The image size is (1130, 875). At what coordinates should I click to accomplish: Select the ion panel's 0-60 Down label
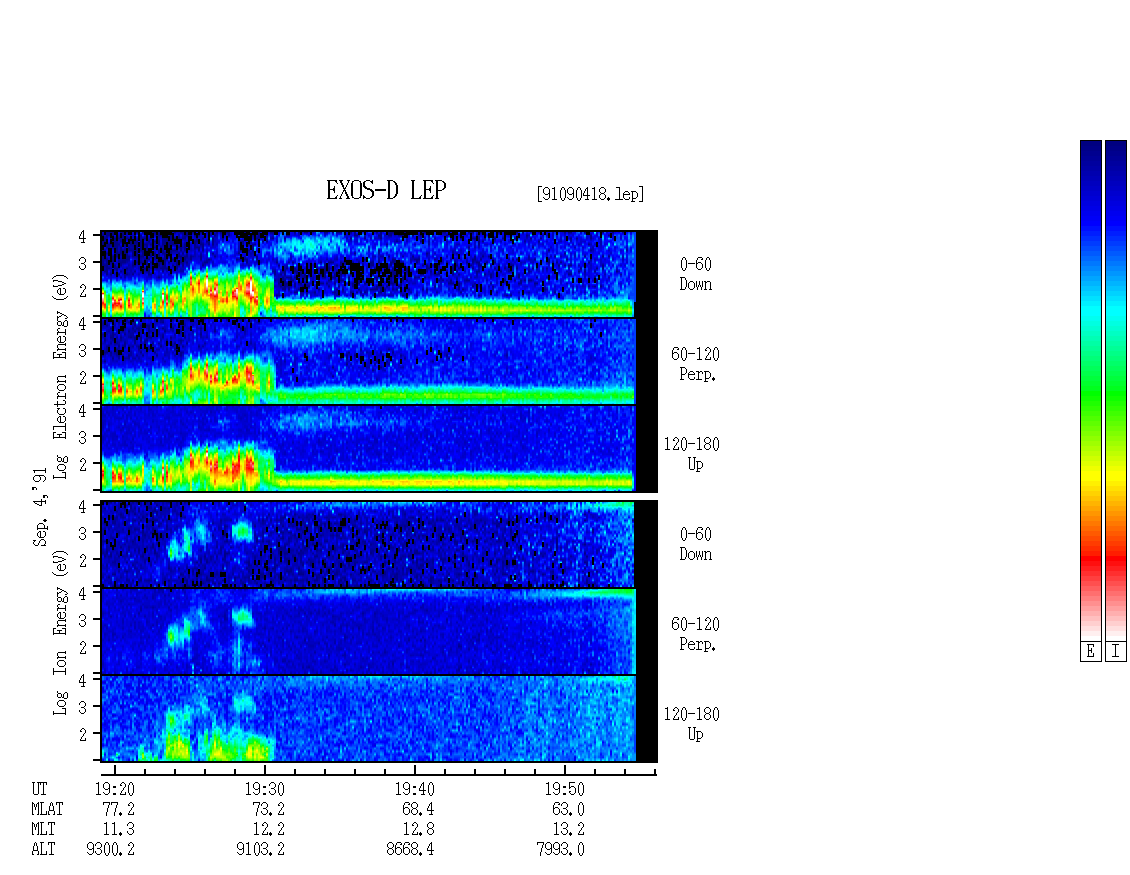[x=695, y=544]
